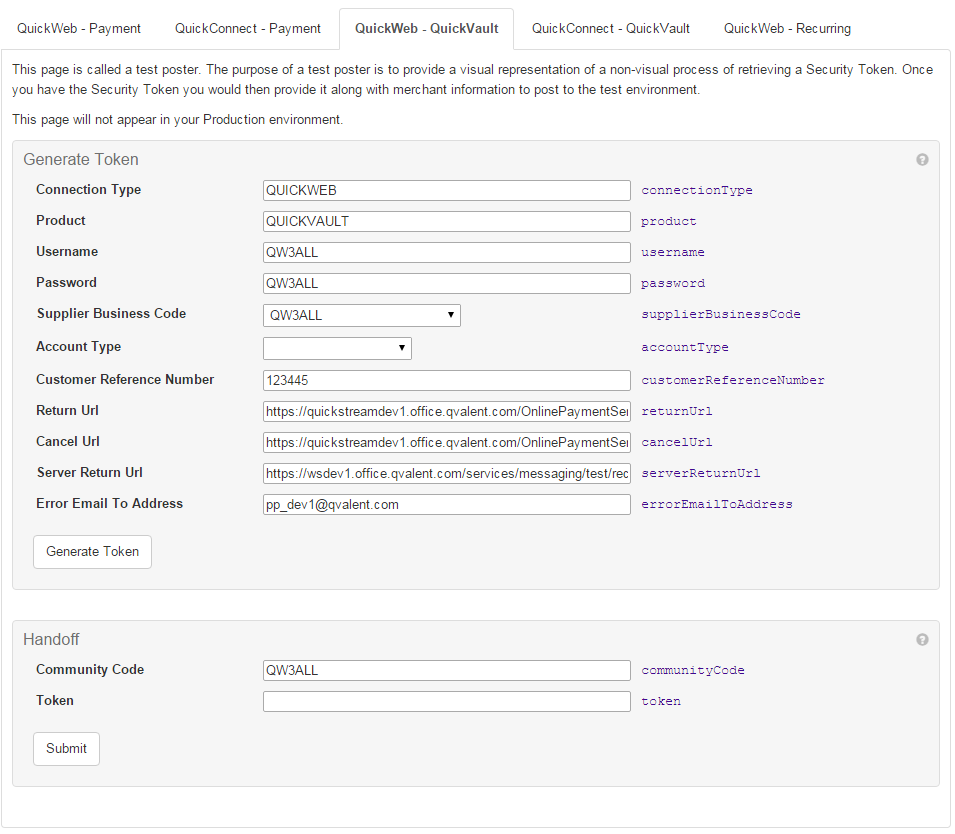Screen dimensions: 955x834
Task: Select the Error Email To Address field
Action: [x=446, y=504]
